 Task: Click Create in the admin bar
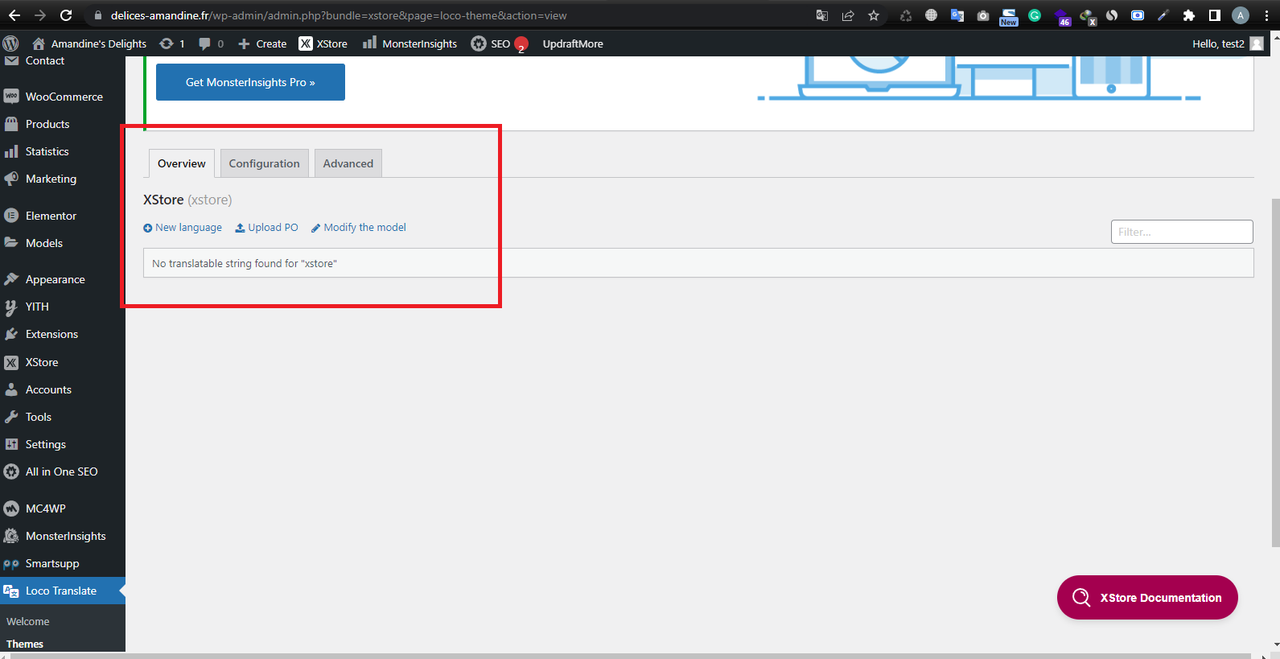click(x=262, y=43)
